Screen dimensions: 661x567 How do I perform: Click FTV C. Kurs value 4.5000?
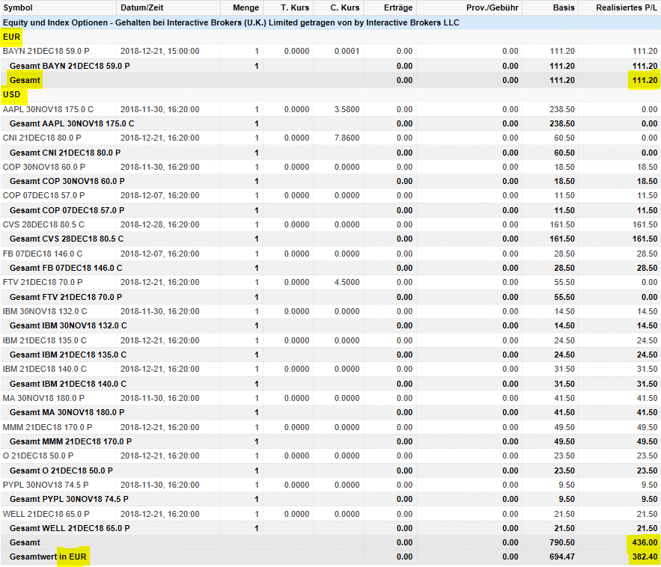(347, 282)
